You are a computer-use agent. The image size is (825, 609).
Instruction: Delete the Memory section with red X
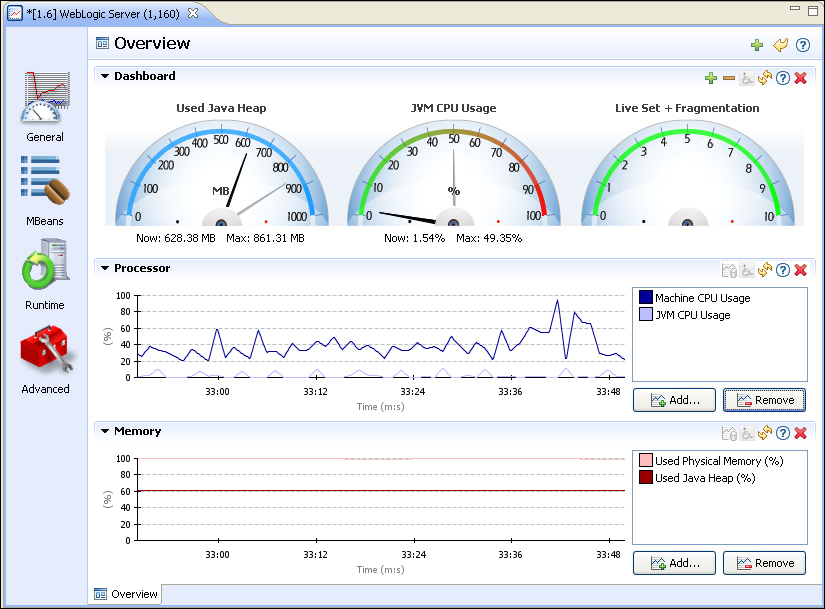tap(801, 433)
